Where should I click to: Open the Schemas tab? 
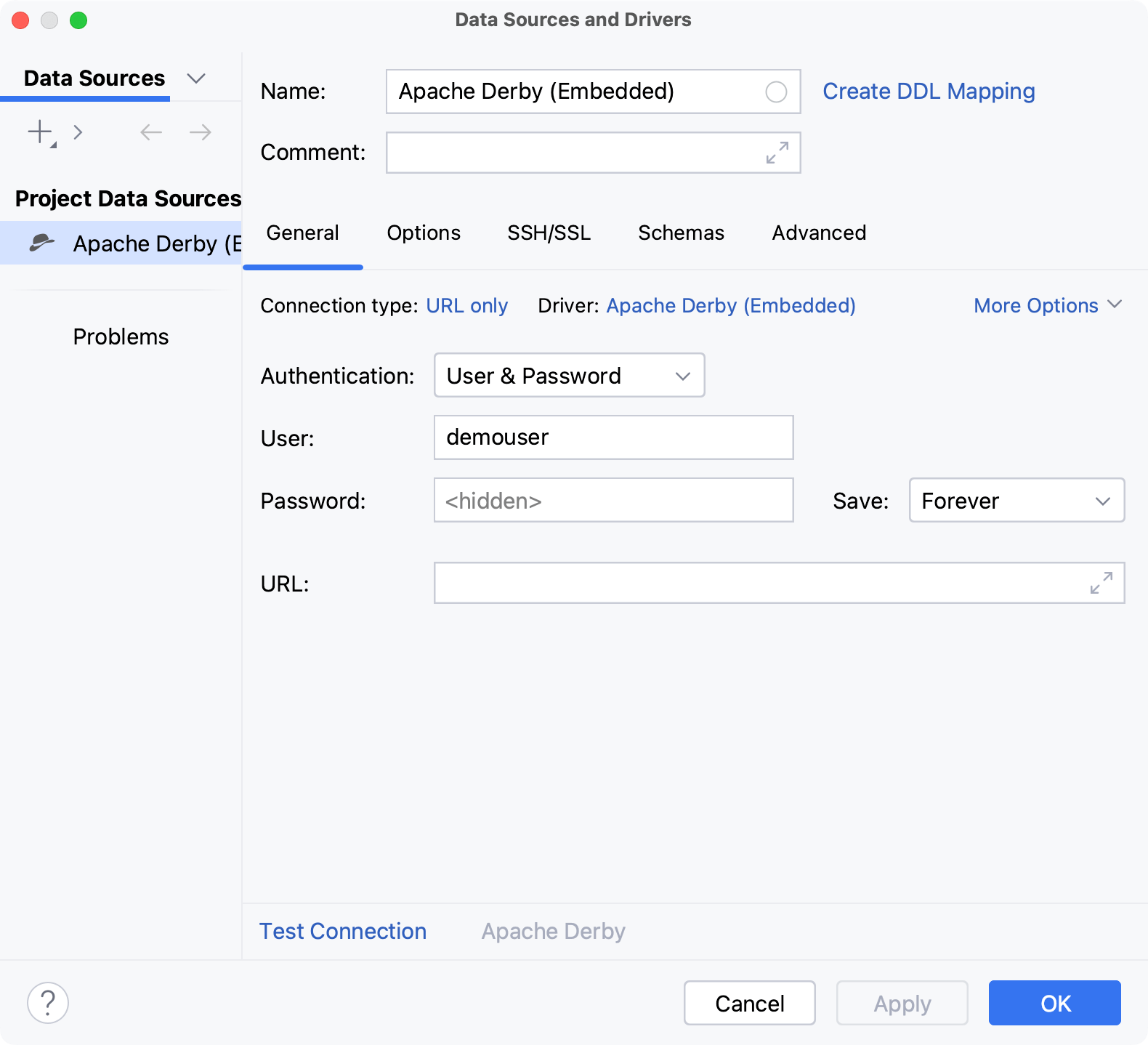click(681, 233)
